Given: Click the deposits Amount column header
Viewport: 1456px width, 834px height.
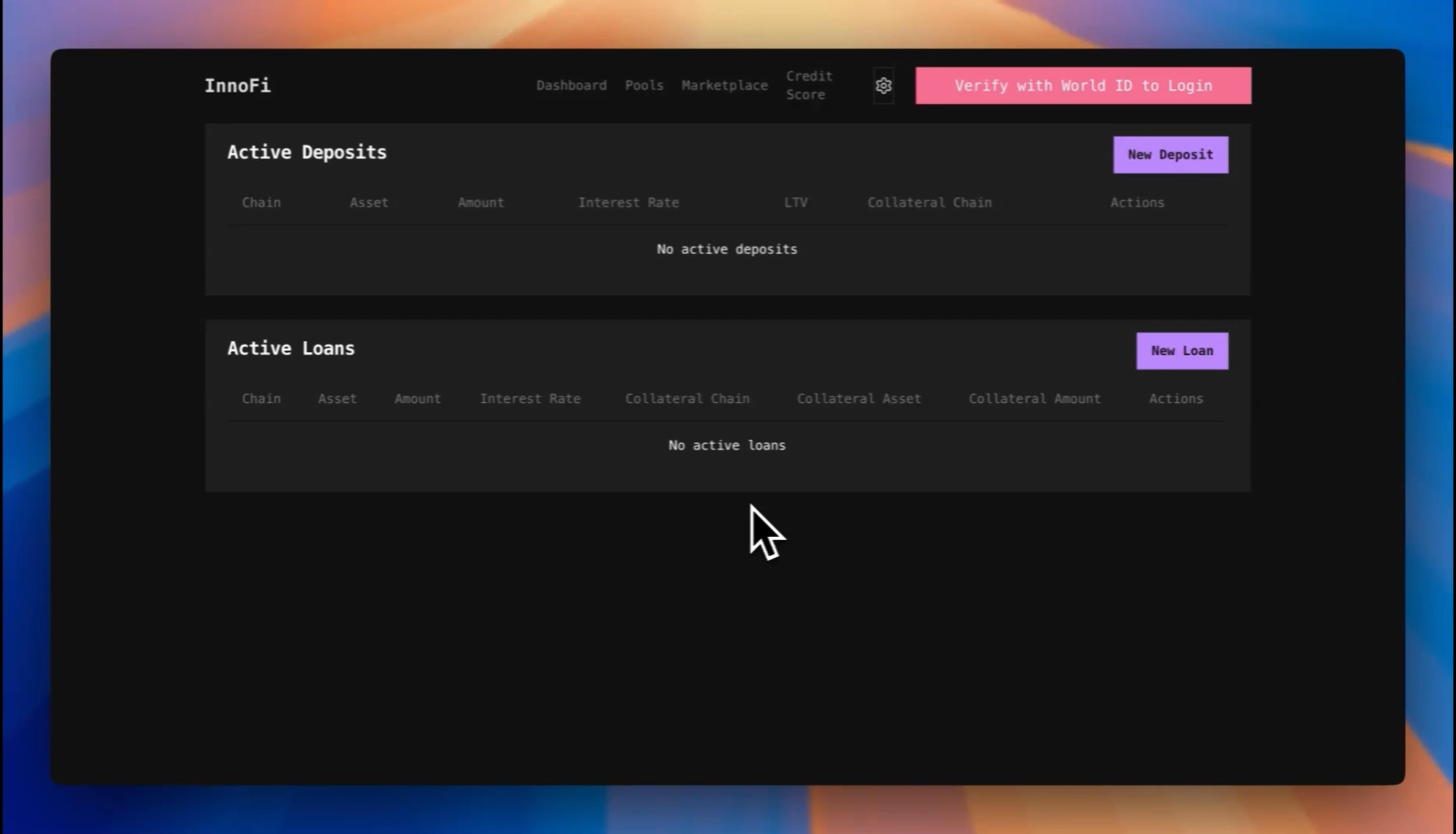Looking at the screenshot, I should coord(480,202).
